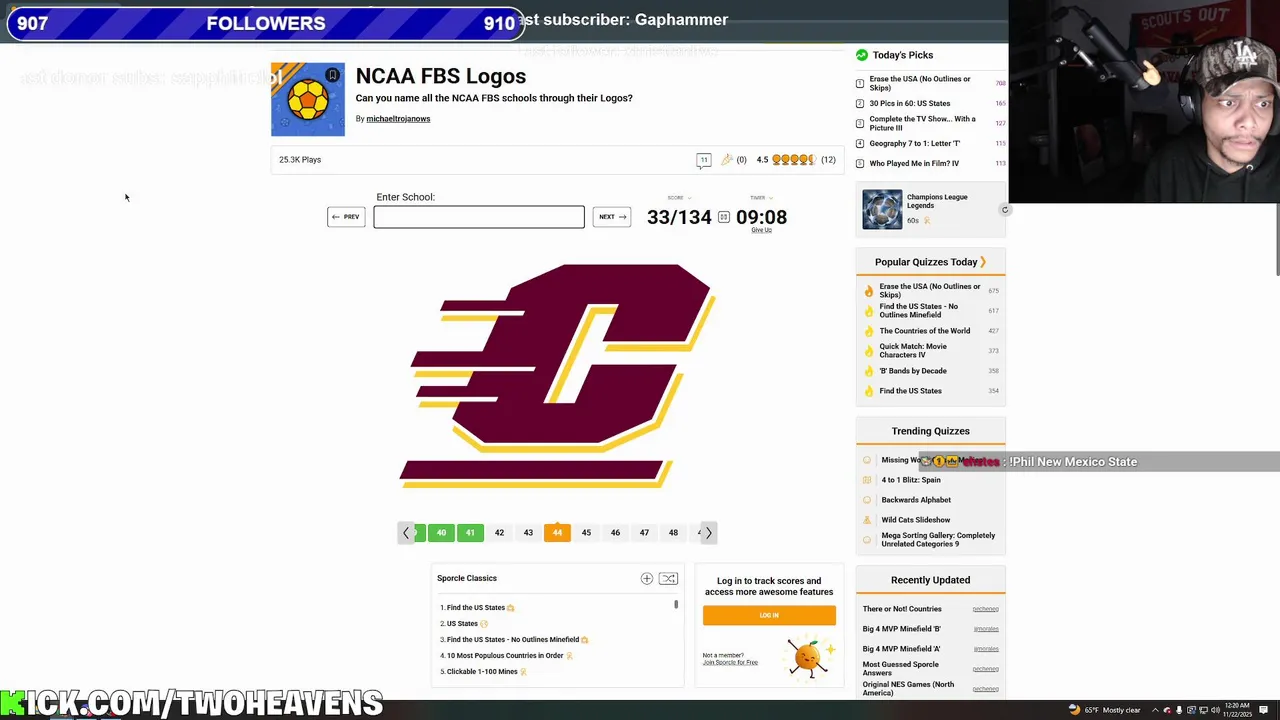Screen dimensions: 1280x720
Task: Open the weather widget showing 65°F
Action: 1104,710
